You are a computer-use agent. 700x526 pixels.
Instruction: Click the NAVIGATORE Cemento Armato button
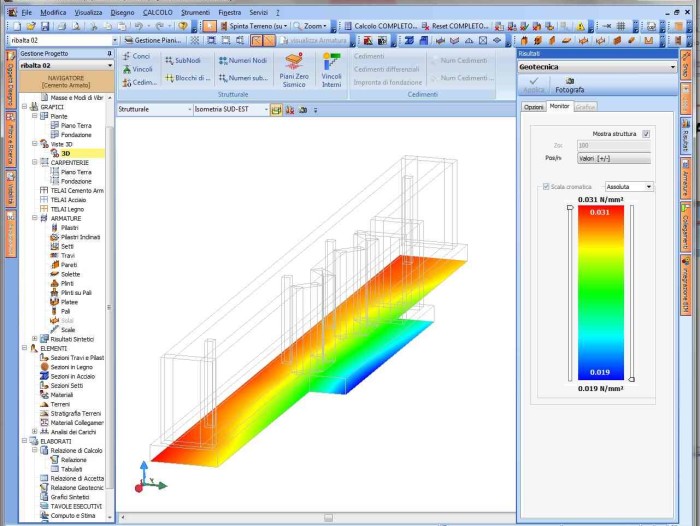[x=66, y=81]
